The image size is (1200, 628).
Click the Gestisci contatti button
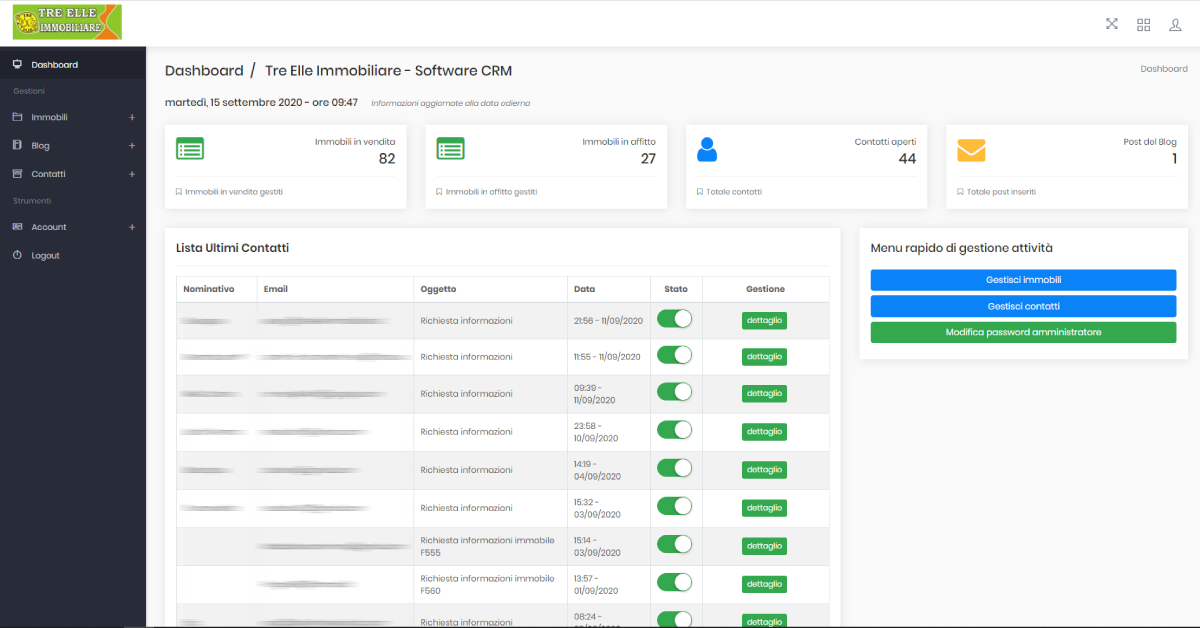(1023, 306)
